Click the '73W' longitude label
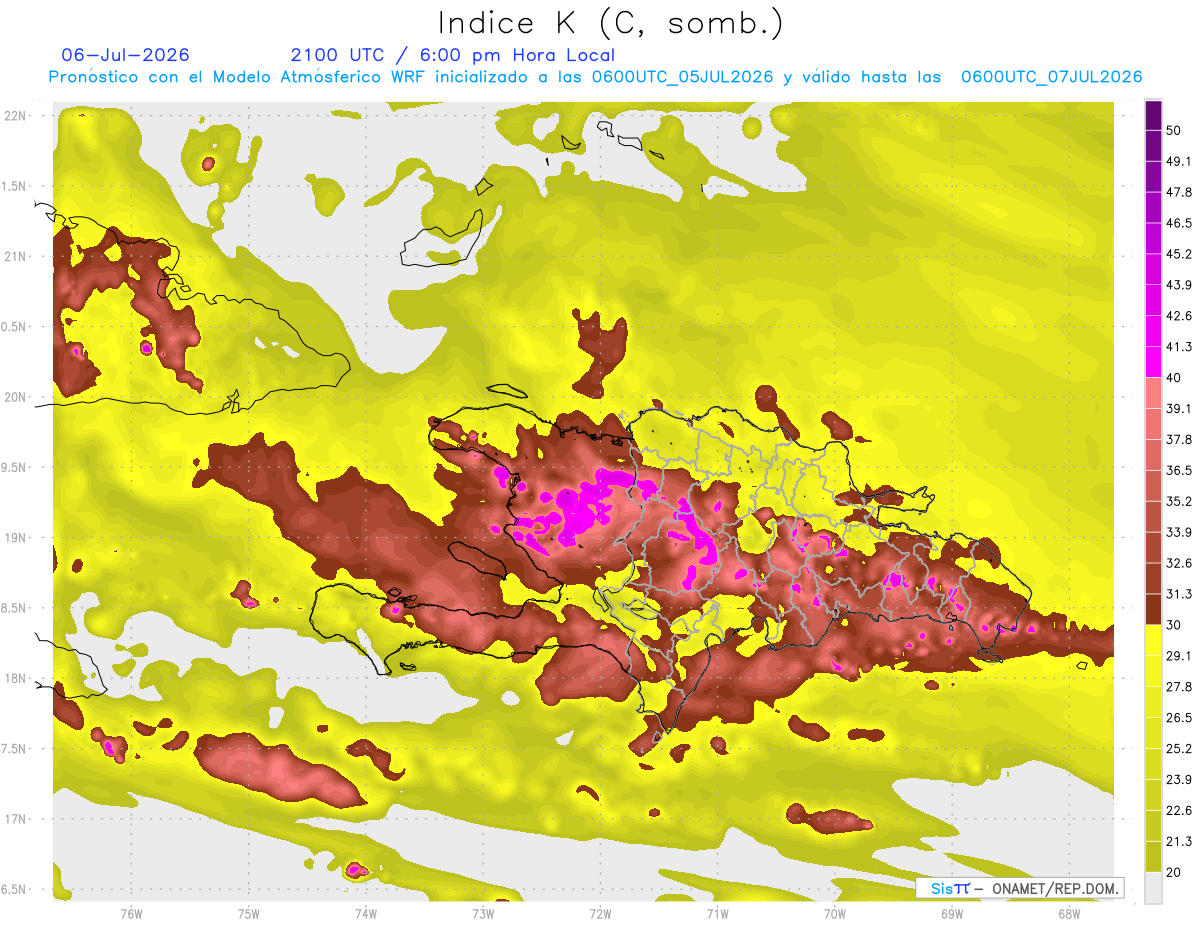The image size is (1200, 927). 482,913
